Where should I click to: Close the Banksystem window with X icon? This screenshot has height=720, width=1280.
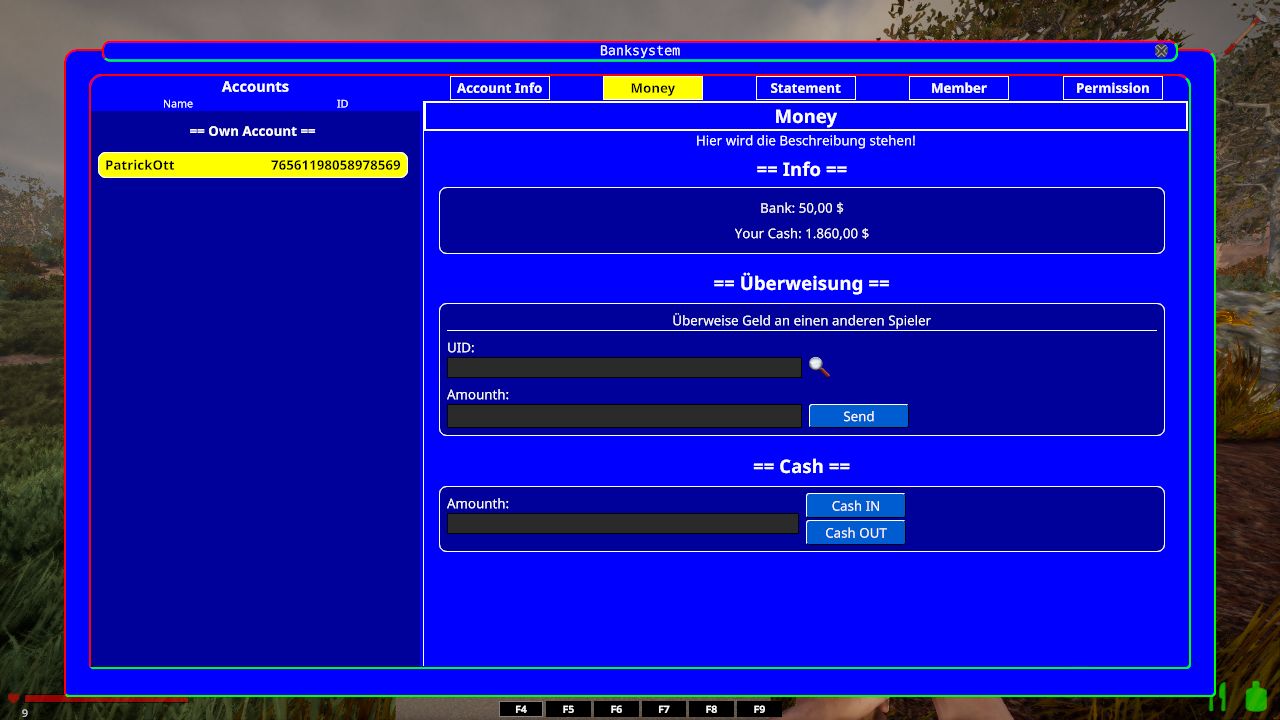1161,51
